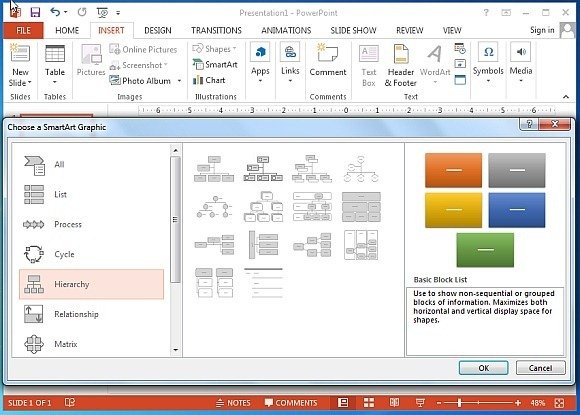Start Slide Show from status bar icon
The image size is (580, 415).
click(x=420, y=403)
